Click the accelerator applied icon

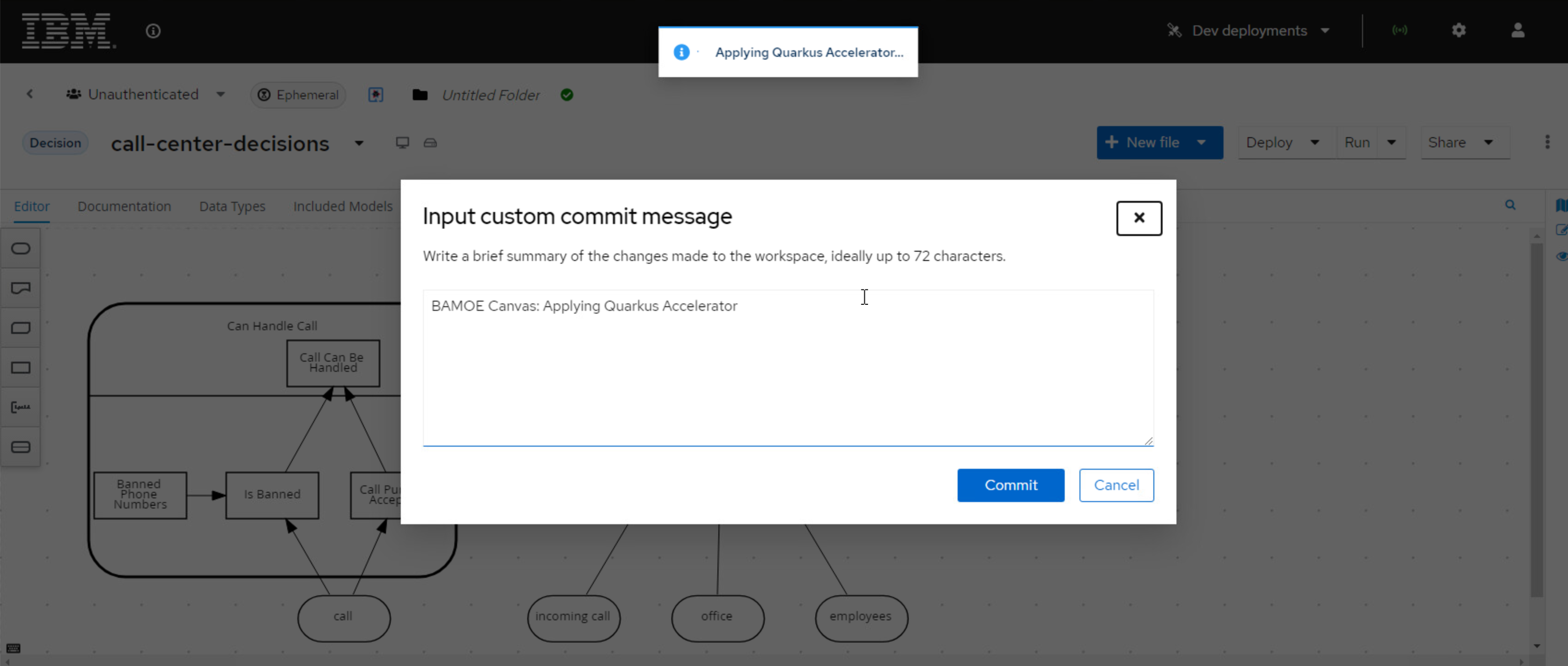pos(375,95)
